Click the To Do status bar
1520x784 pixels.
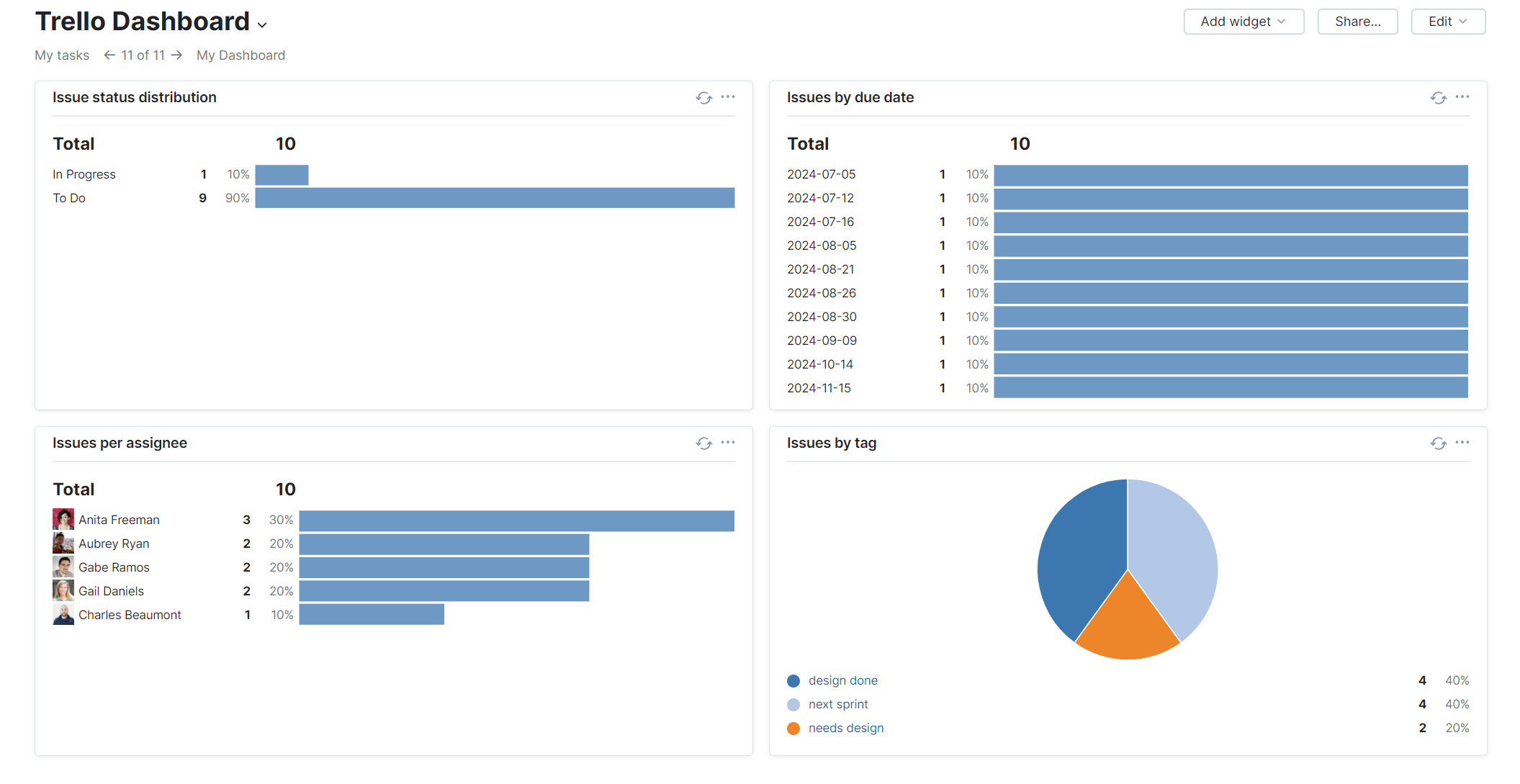point(495,198)
